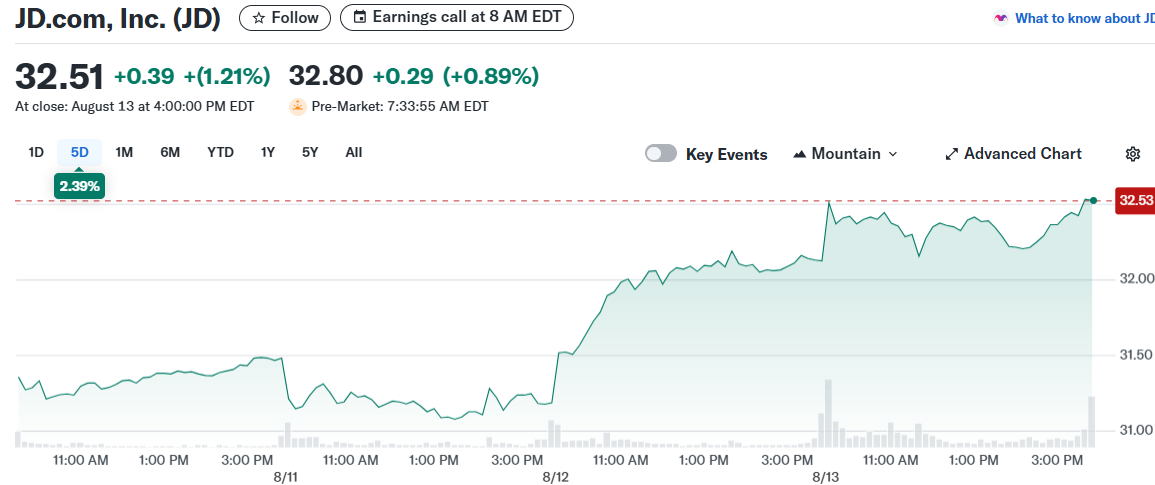Click the +(1.21%) daily change text
This screenshot has width=1155, height=485.
point(227,76)
